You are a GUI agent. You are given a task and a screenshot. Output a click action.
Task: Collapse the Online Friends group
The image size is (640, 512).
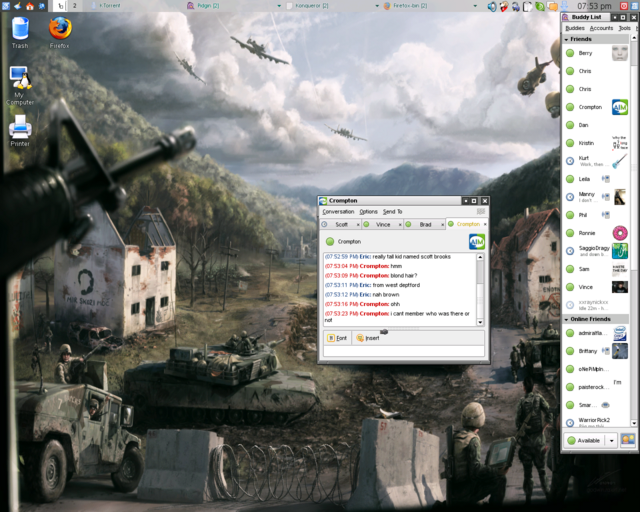click(x=567, y=319)
